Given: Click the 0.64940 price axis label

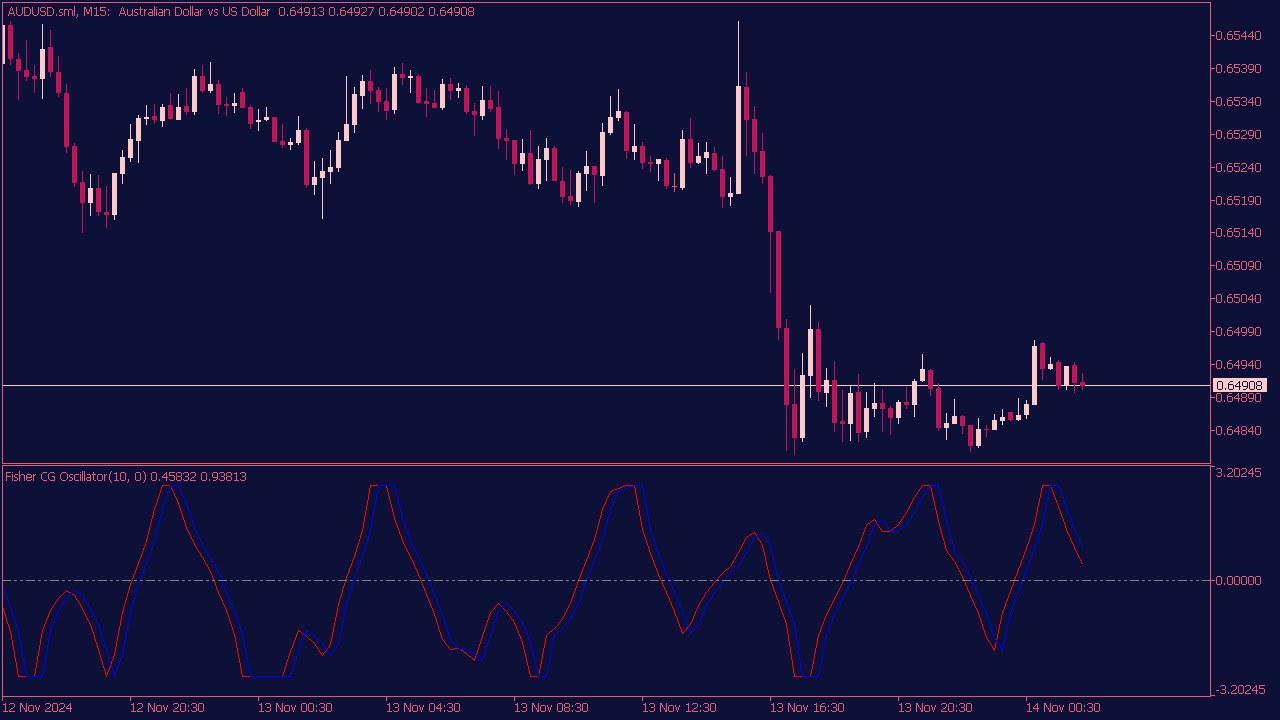Looking at the screenshot, I should point(1236,364).
